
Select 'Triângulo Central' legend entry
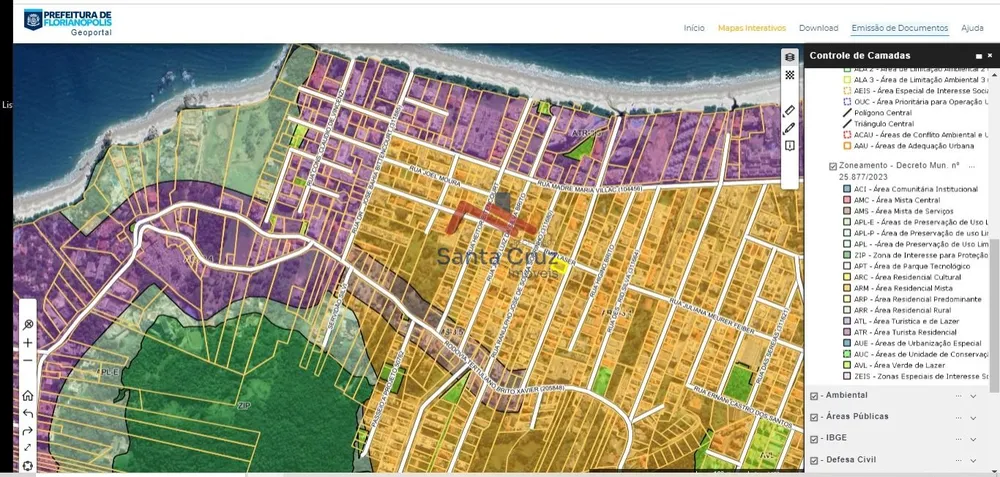[884, 124]
